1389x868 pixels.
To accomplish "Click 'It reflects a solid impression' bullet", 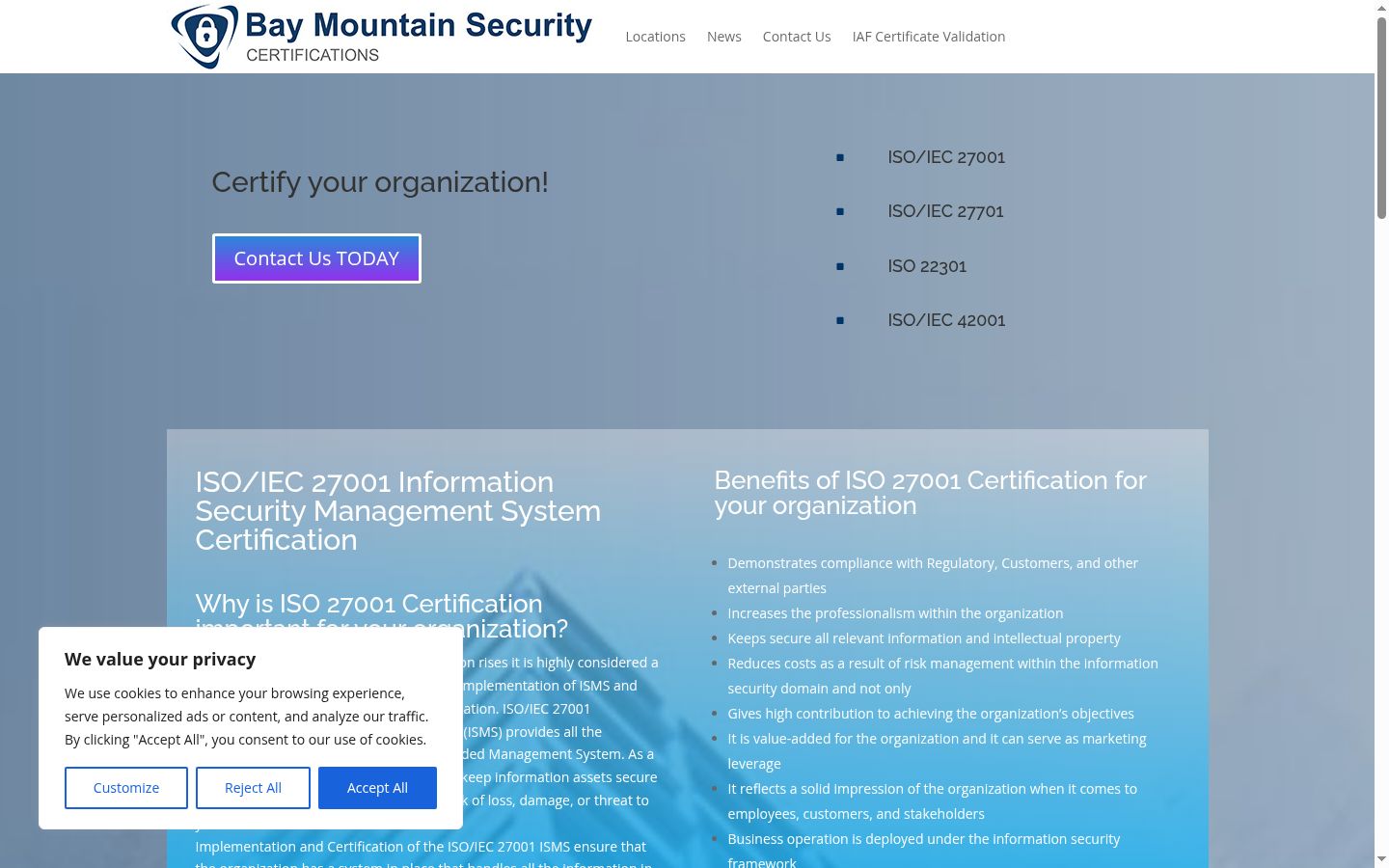I will tap(932, 801).
